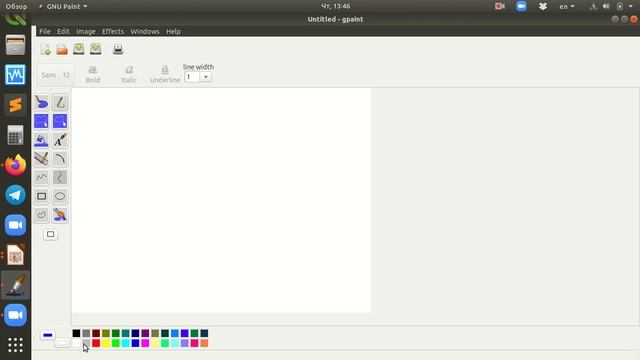
Task: Toggle Italic text formatting
Action: (129, 75)
